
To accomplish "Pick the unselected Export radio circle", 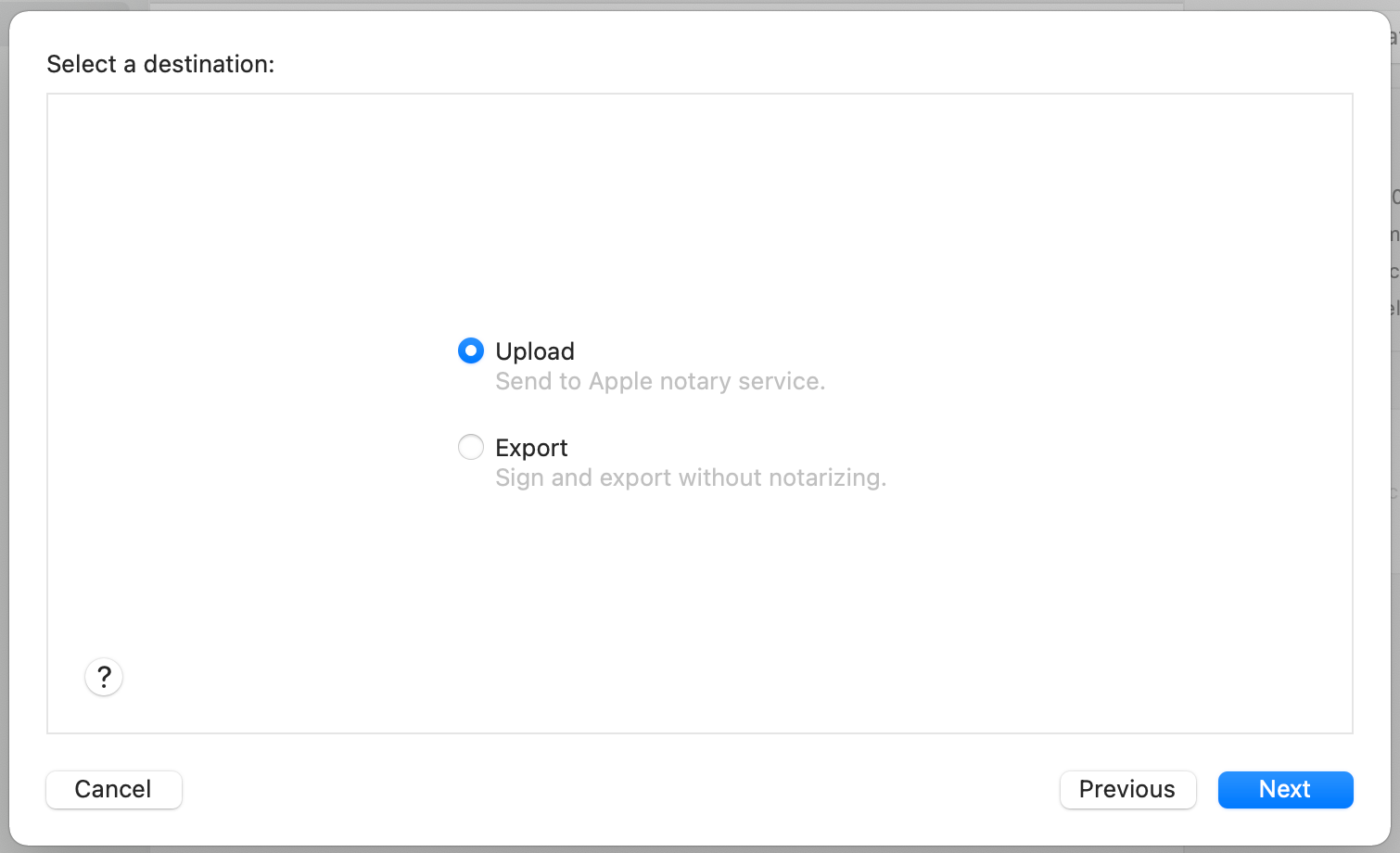I will (x=471, y=447).
